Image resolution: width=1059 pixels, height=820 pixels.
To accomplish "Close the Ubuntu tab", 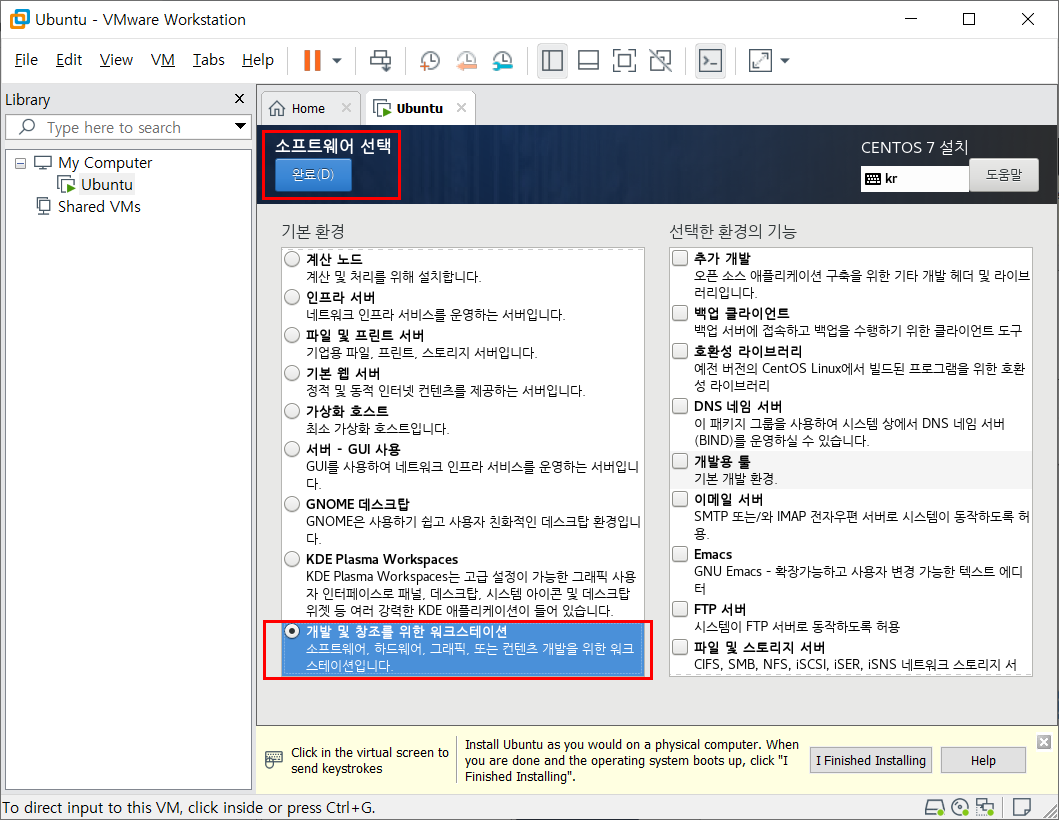I will [x=461, y=107].
